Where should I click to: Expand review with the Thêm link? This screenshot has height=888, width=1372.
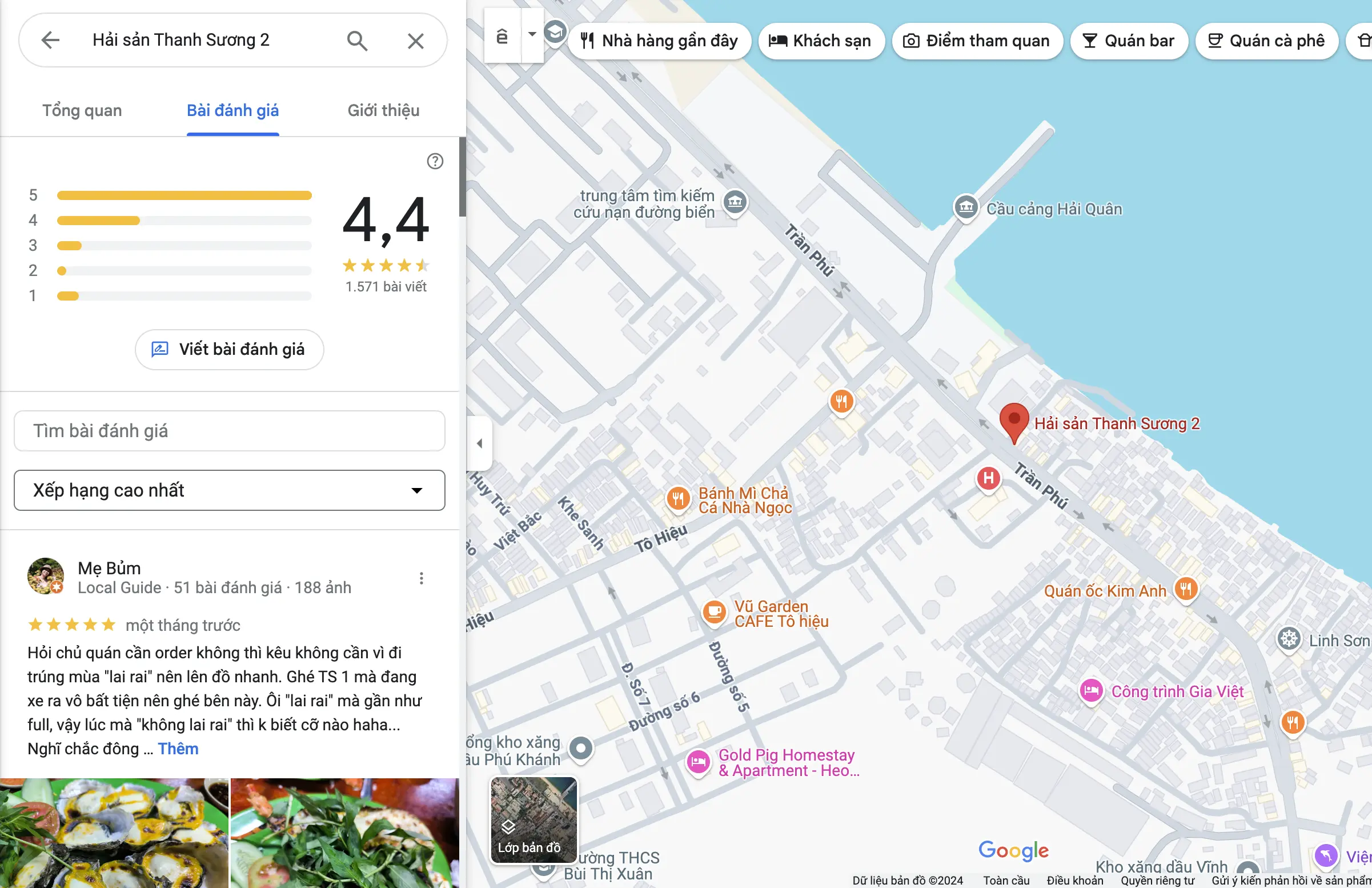coord(178,749)
